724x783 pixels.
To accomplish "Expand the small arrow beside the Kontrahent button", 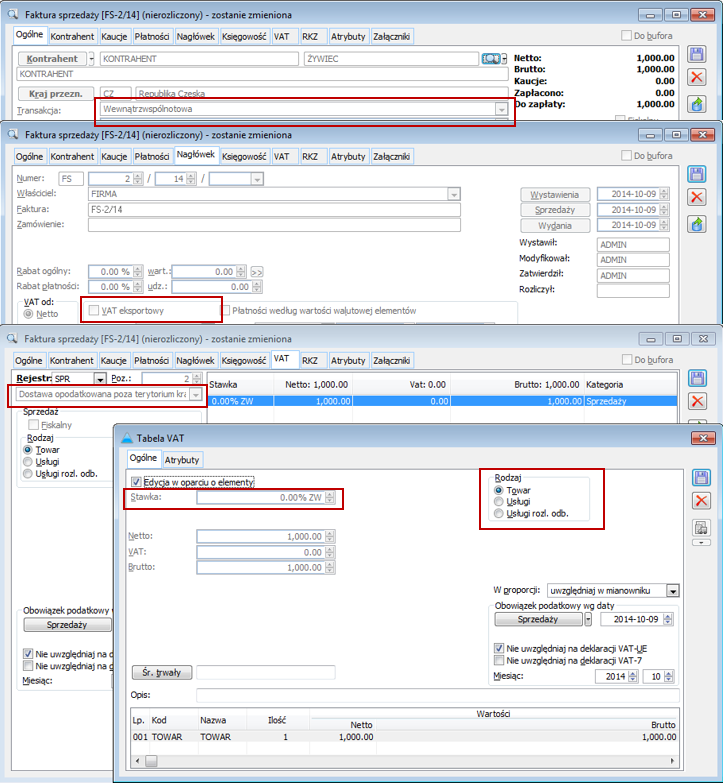I will tap(91, 58).
